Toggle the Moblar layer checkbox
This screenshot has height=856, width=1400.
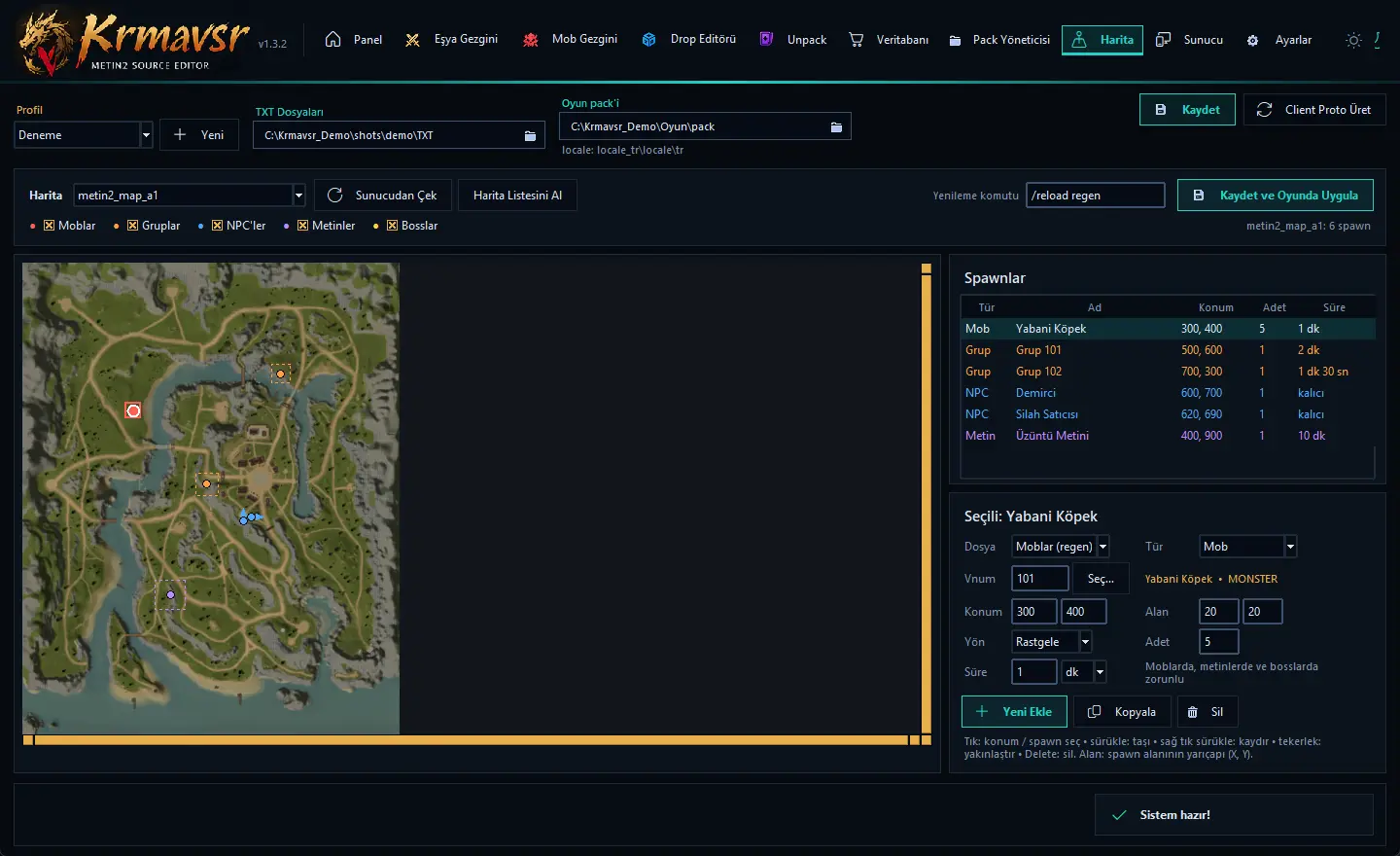[49, 226]
